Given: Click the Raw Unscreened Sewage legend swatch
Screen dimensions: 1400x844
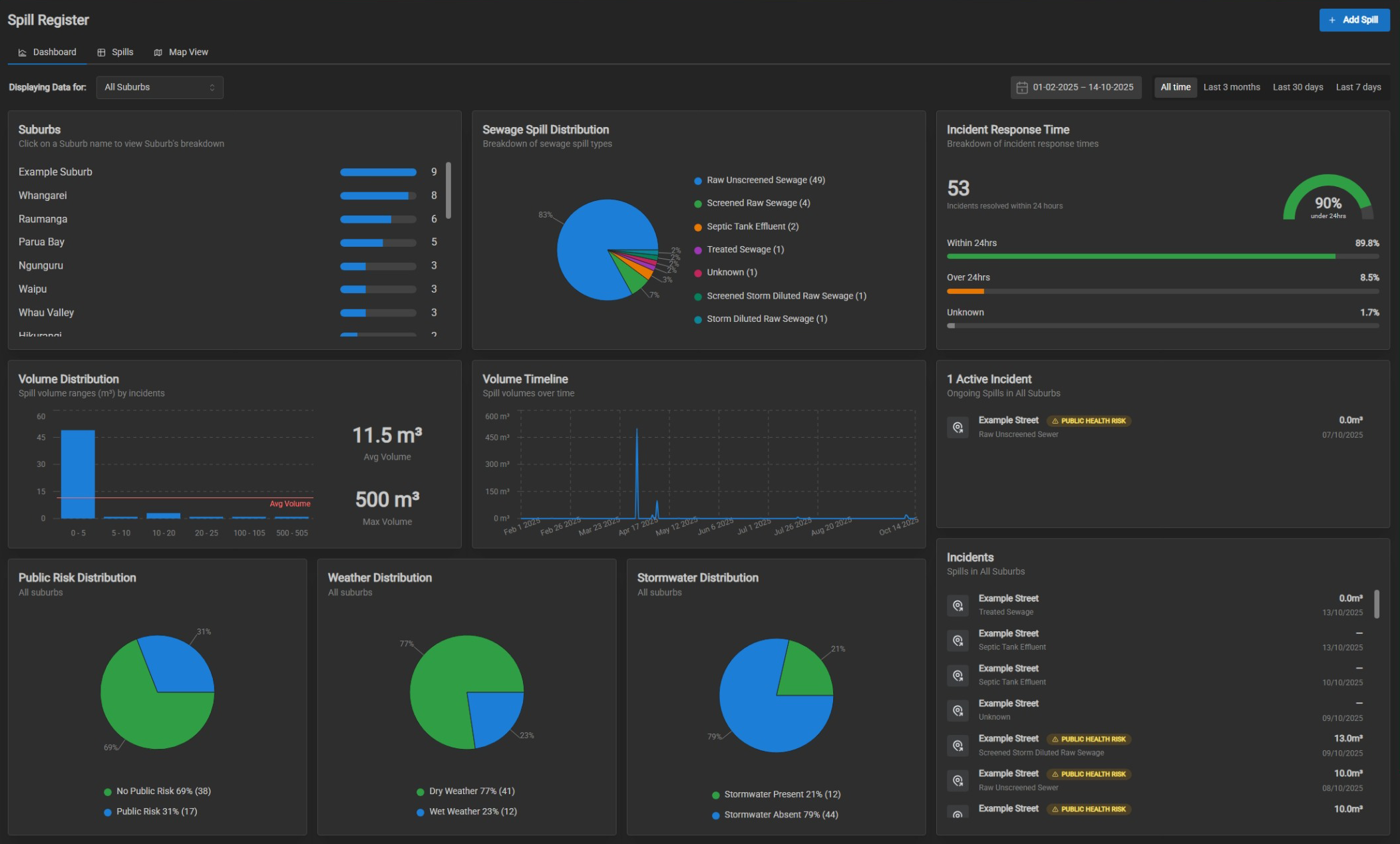Looking at the screenshot, I should pyautogui.click(x=698, y=181).
